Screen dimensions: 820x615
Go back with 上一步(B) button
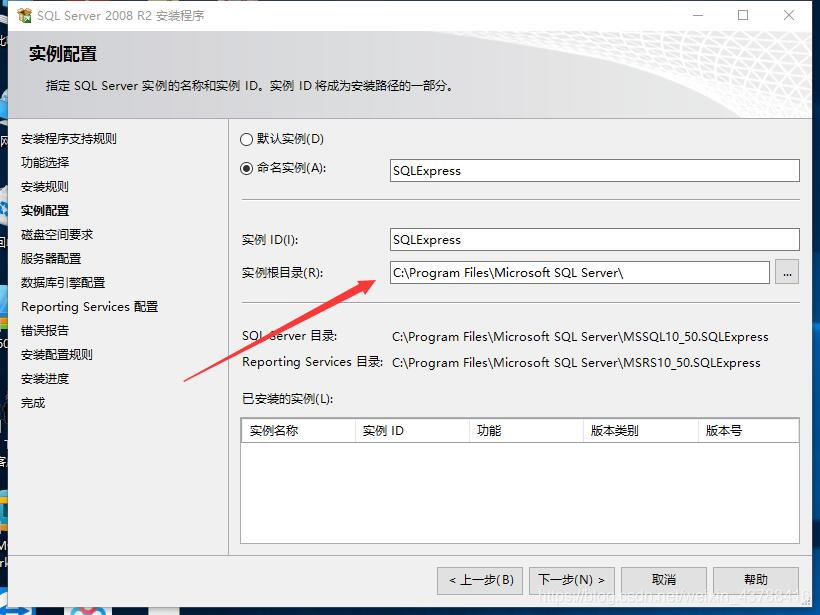(480, 580)
